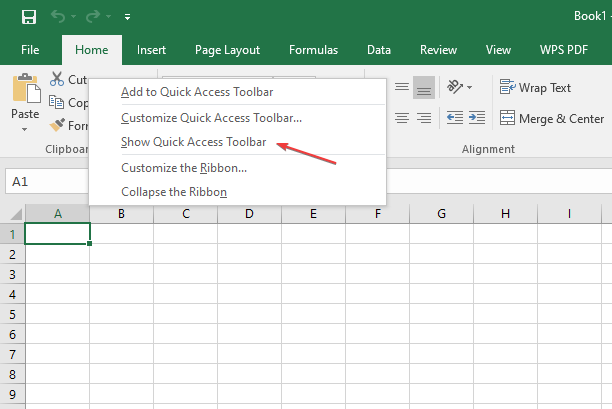612x409 pixels.
Task: Select row 1 header
Action: coord(12,234)
